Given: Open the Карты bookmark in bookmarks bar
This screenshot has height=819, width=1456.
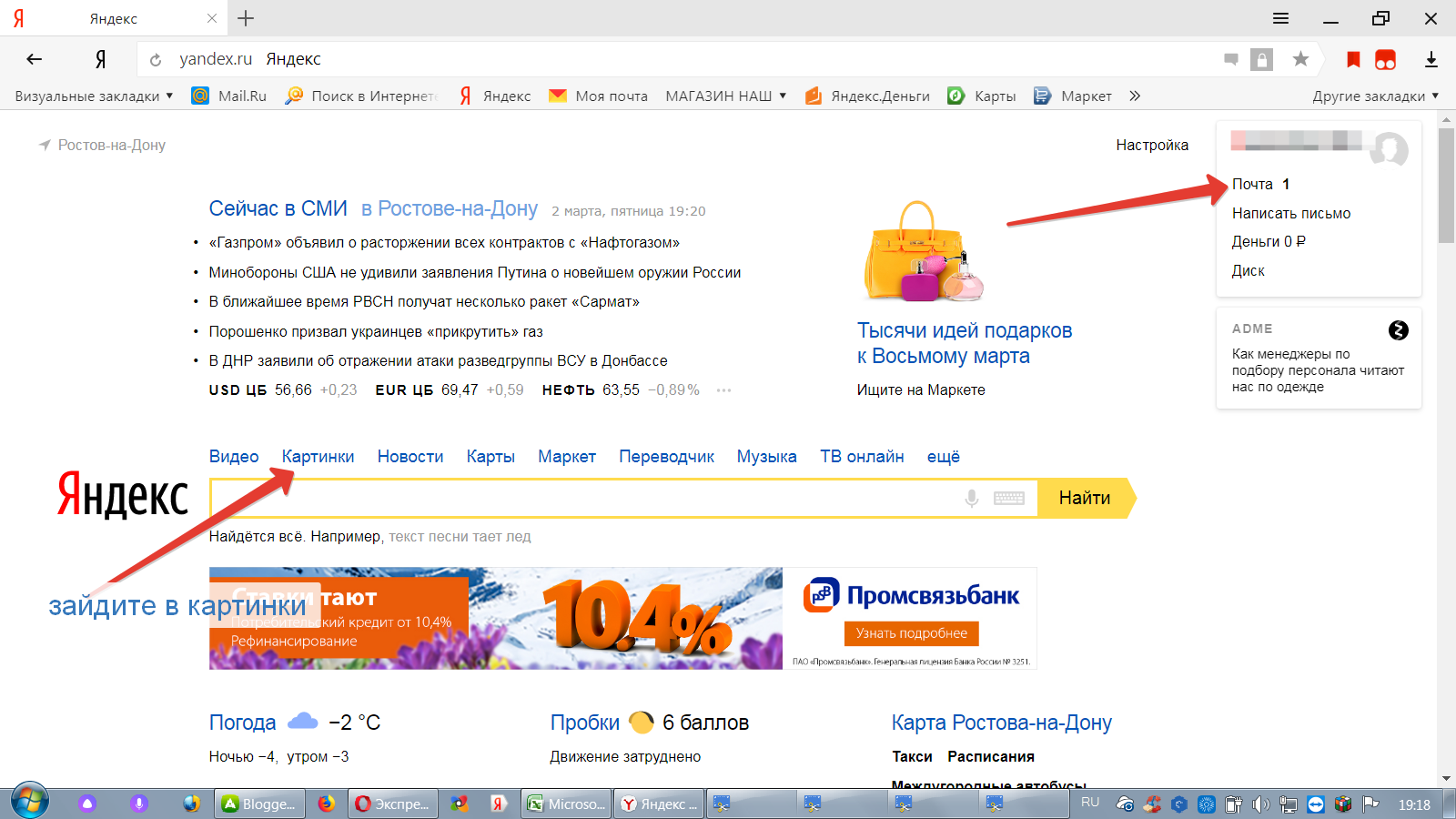Looking at the screenshot, I should (x=982, y=96).
